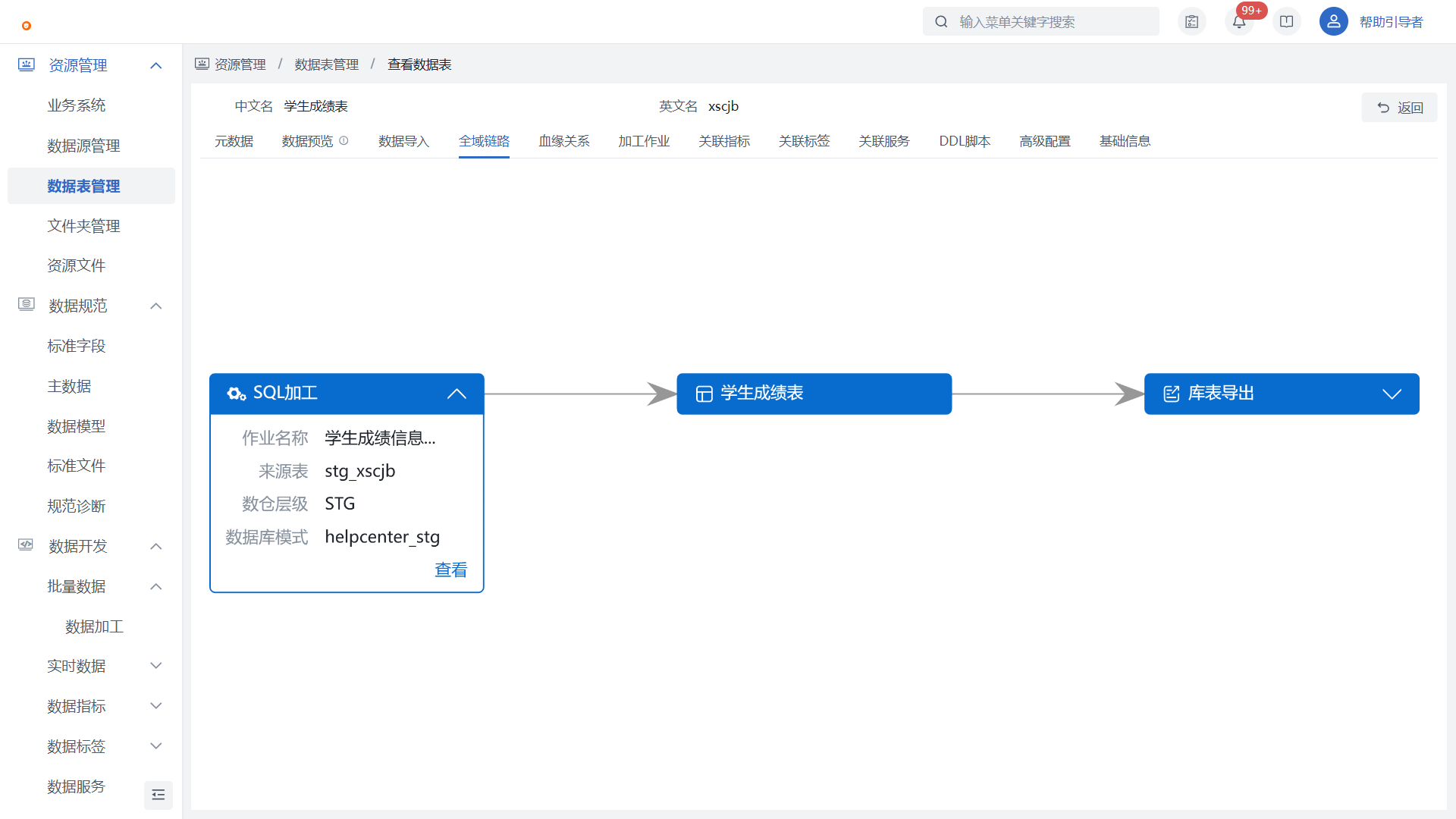Open 业务系统 in the sidebar
The height and width of the screenshot is (819, 1456).
(76, 105)
